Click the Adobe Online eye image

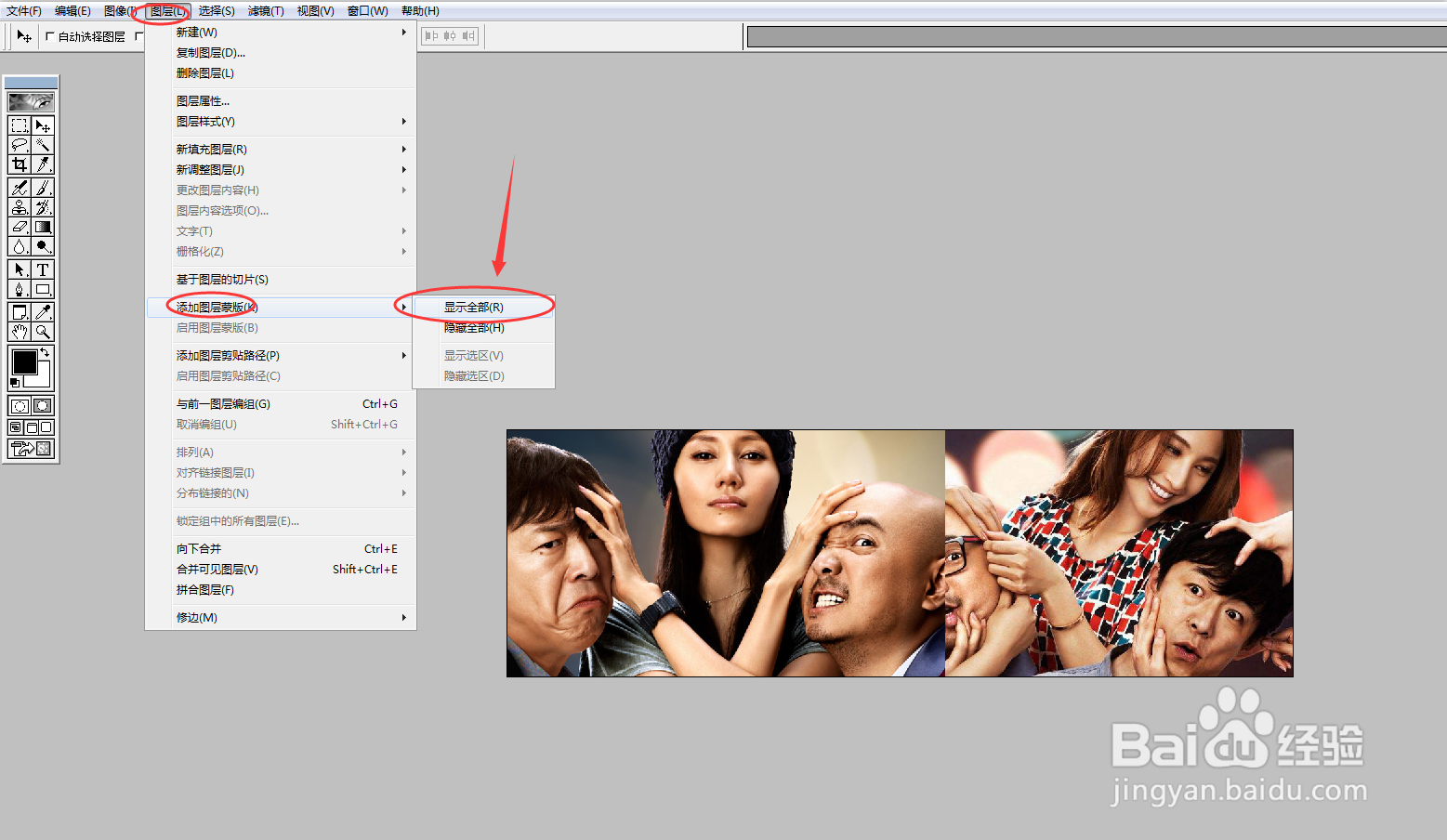pos(31,102)
